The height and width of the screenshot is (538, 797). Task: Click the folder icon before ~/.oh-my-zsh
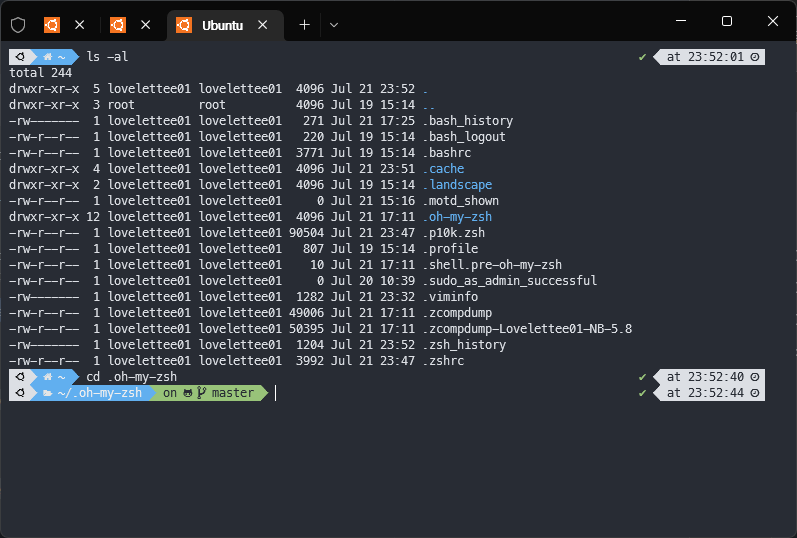[48, 394]
